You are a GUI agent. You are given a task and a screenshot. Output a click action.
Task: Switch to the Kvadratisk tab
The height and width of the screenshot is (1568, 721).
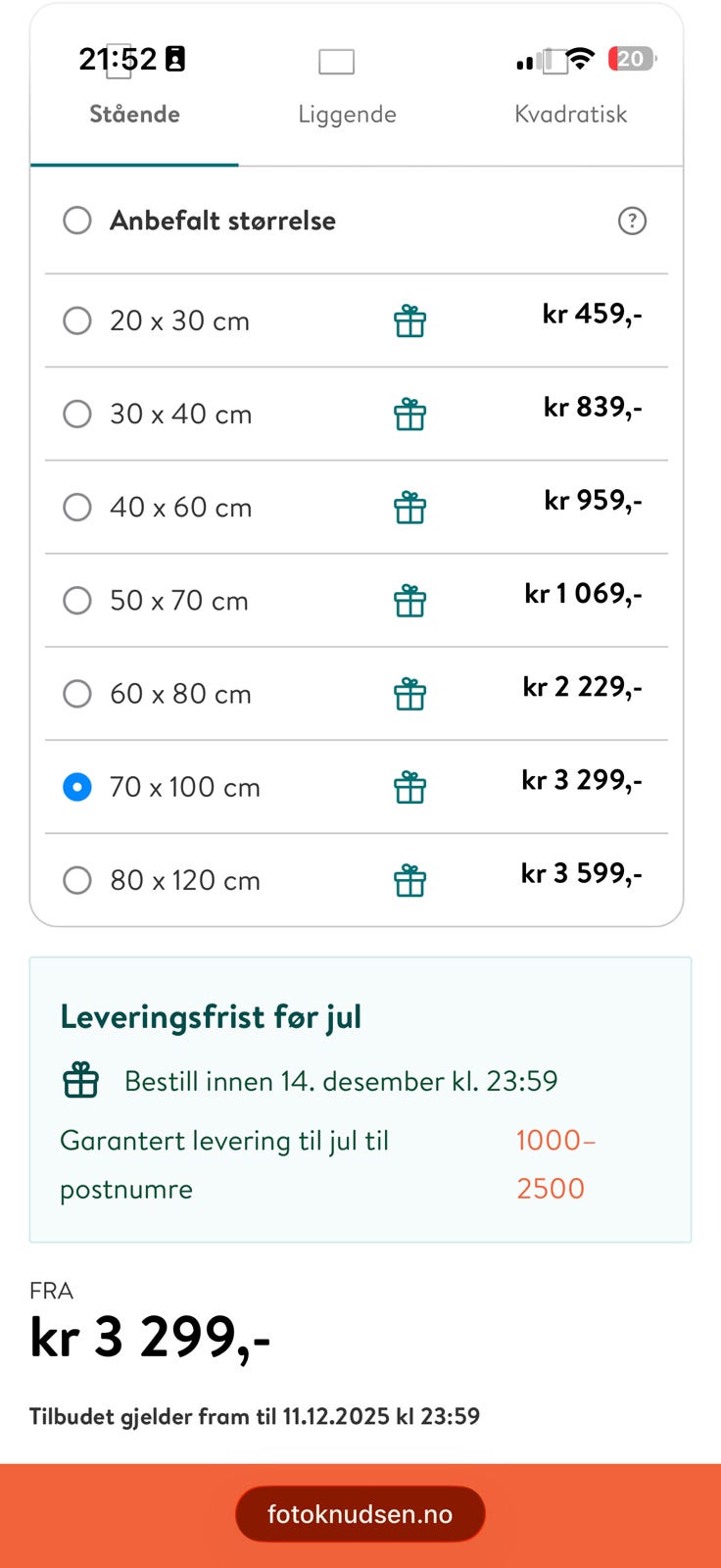570,114
